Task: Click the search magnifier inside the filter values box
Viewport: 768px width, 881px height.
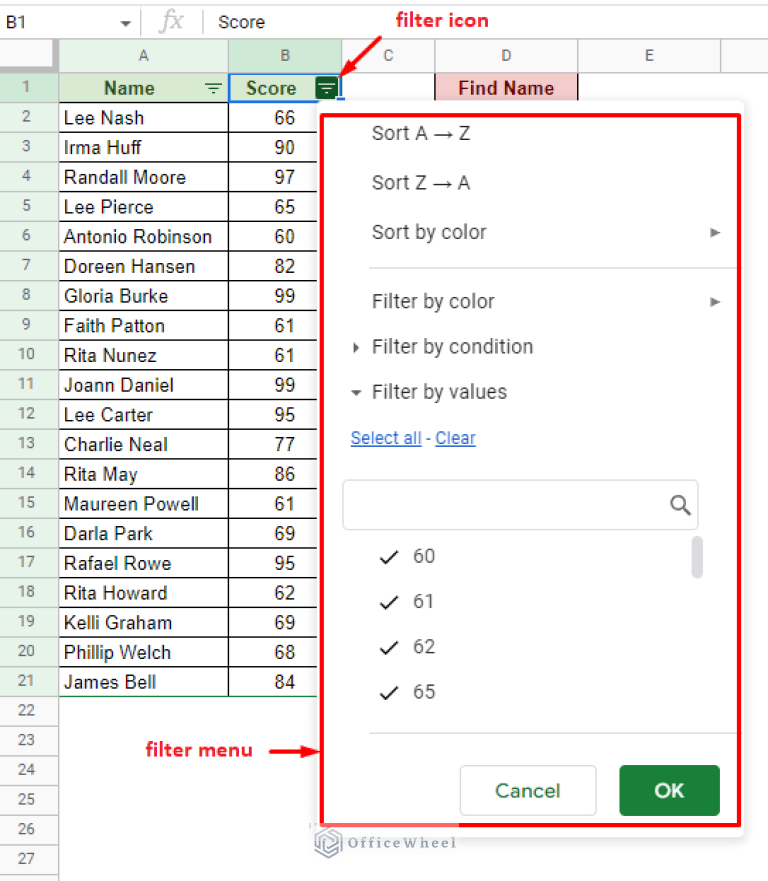Action: click(681, 505)
